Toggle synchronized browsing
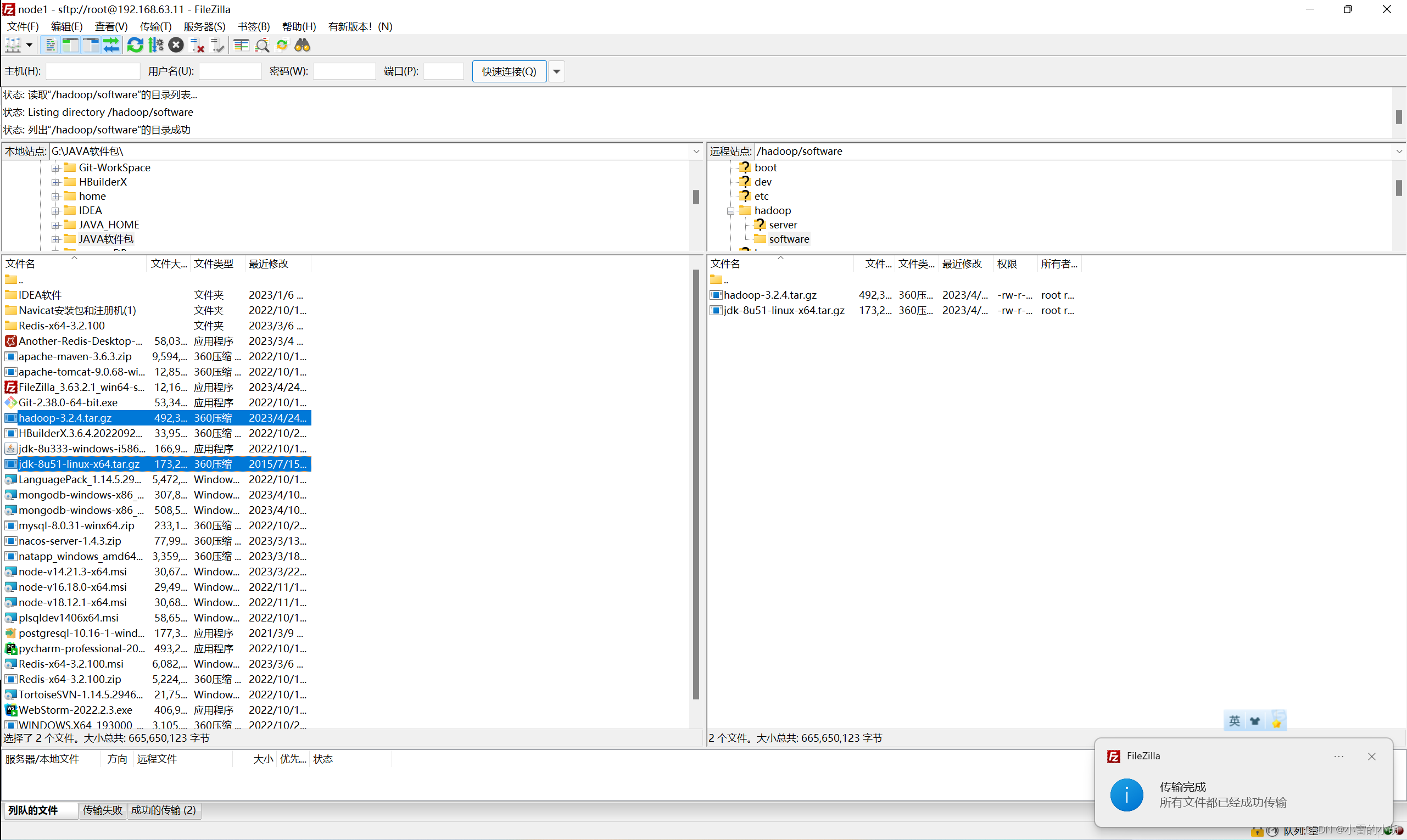 [x=282, y=45]
